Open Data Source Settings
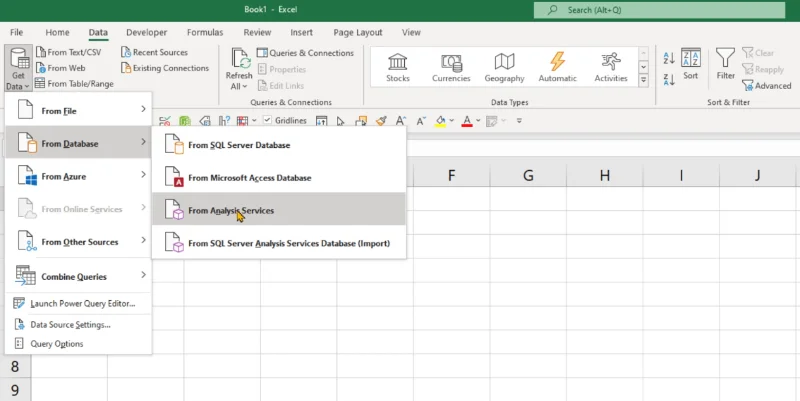 (x=78, y=324)
